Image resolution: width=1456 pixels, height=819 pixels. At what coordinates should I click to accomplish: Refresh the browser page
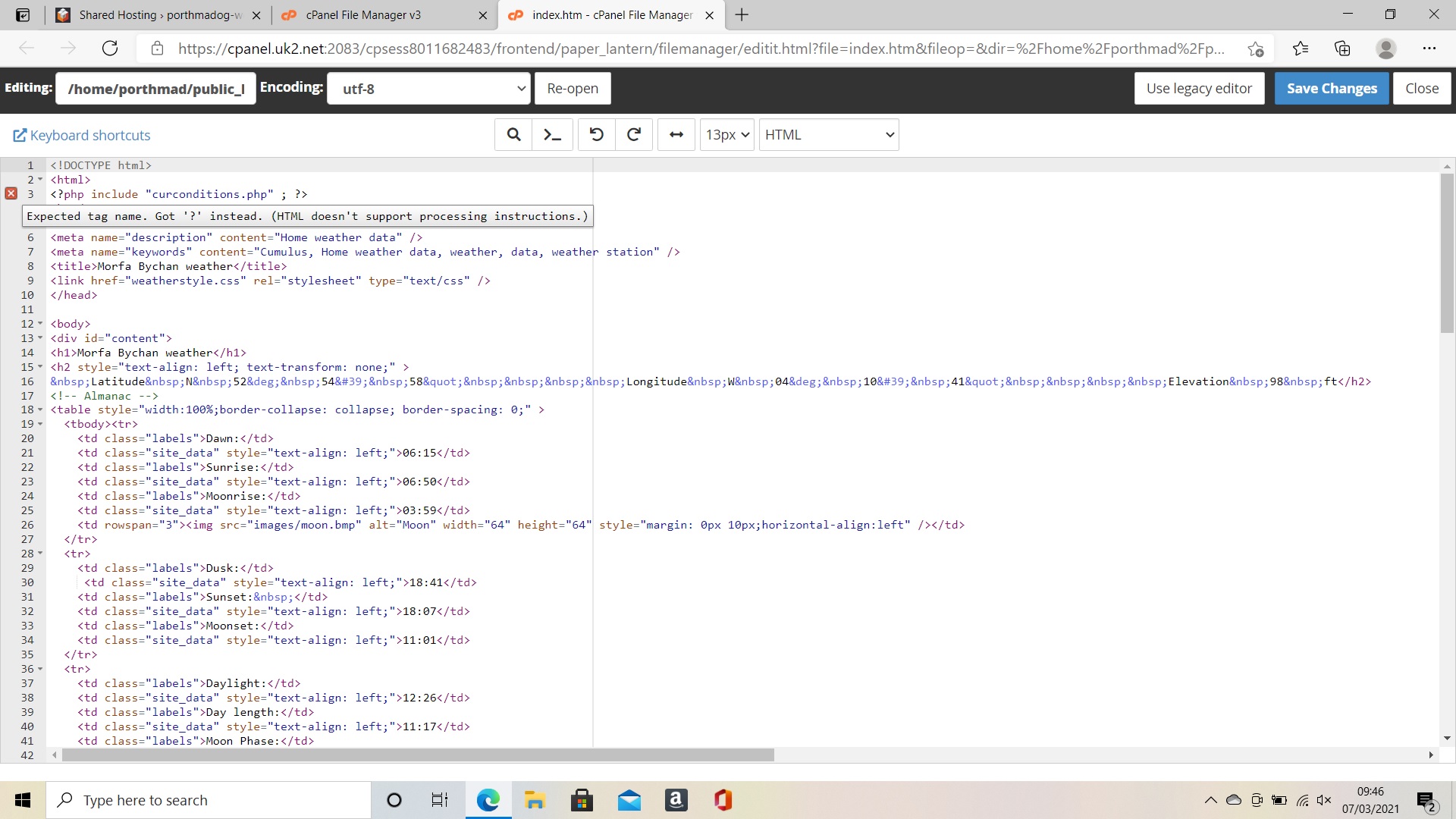110,49
